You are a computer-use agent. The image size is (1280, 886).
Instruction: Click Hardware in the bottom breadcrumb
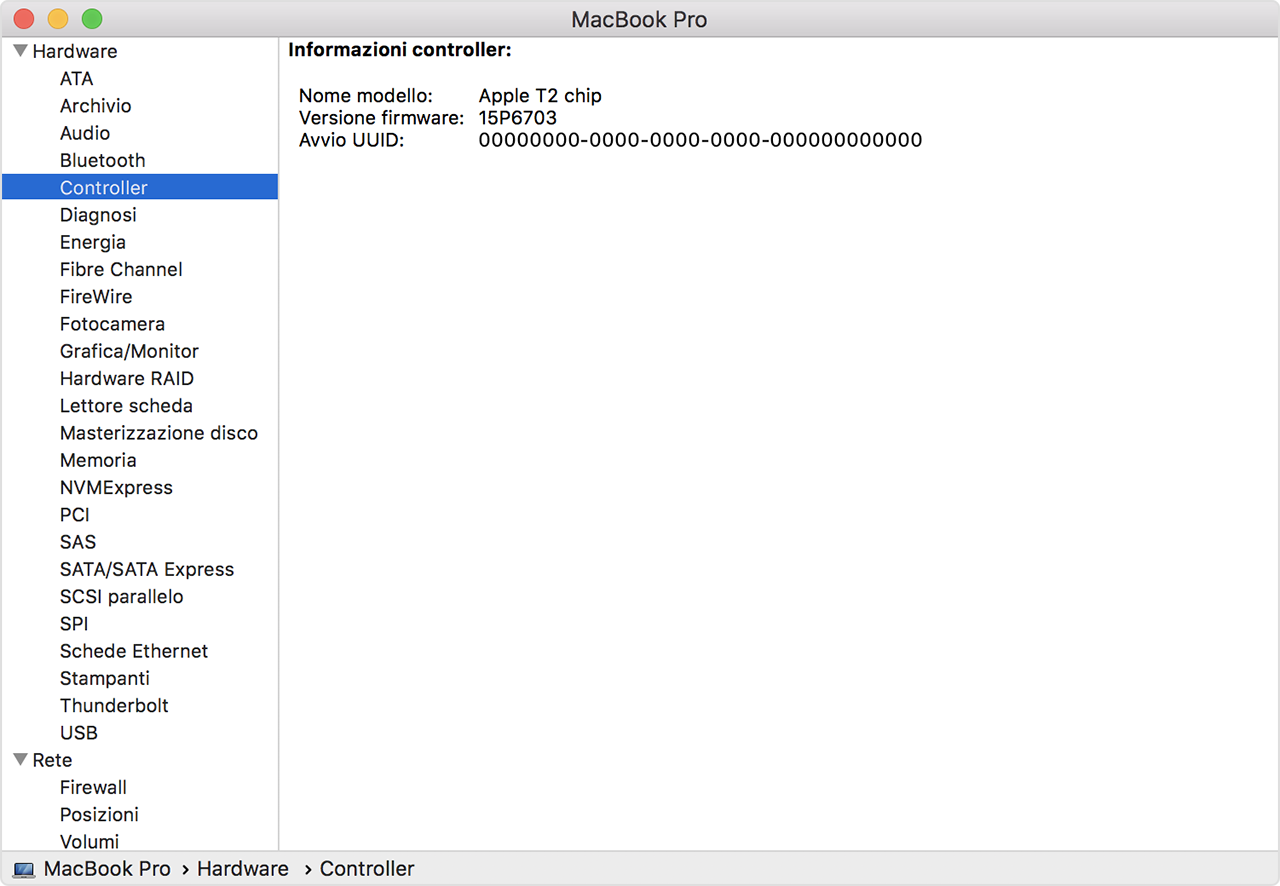[x=242, y=868]
